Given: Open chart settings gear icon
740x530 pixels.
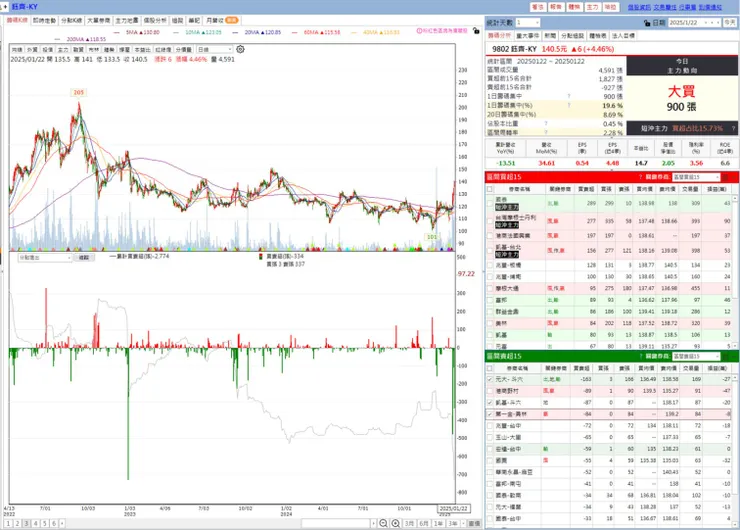Looking at the screenshot, I should [240, 49].
